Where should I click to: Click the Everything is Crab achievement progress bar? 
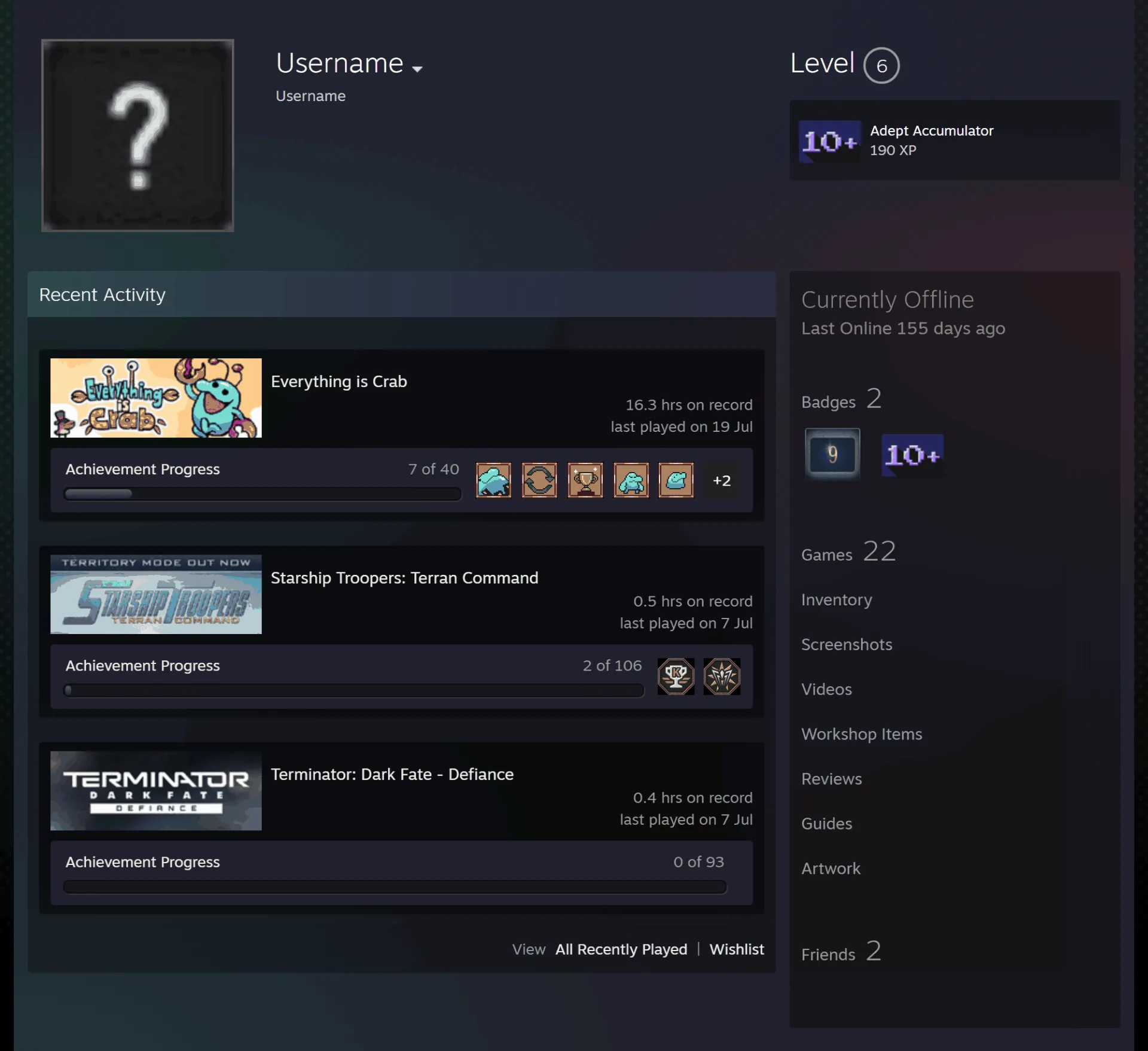pos(262,494)
